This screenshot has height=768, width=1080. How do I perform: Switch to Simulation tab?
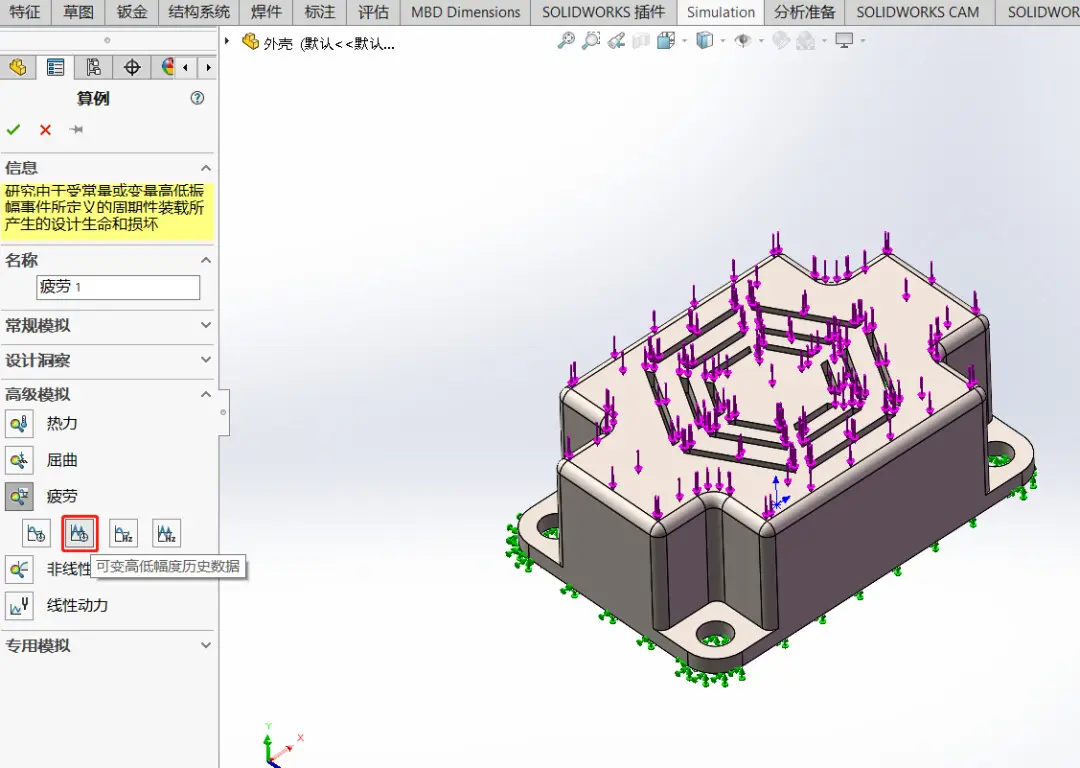[721, 12]
